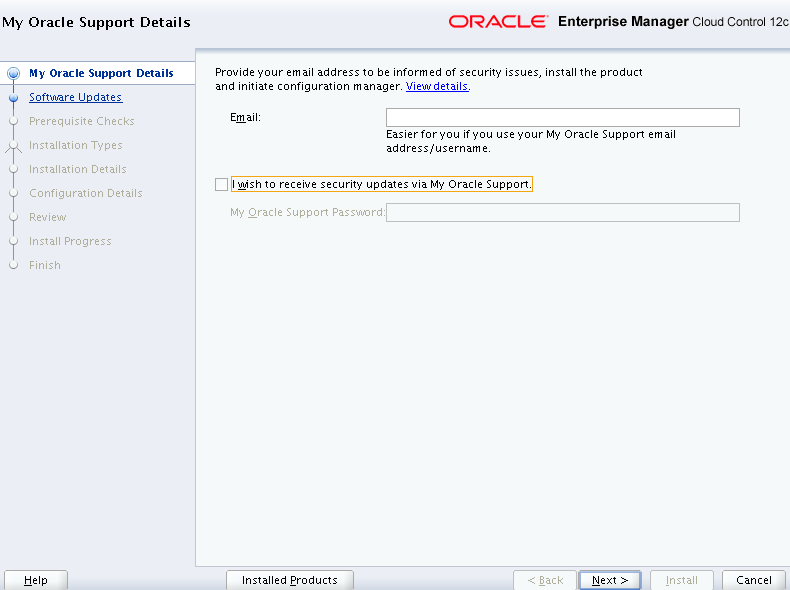This screenshot has width=790, height=590.
Task: Select My Oracle Support Details step
Action: pyautogui.click(x=101, y=73)
